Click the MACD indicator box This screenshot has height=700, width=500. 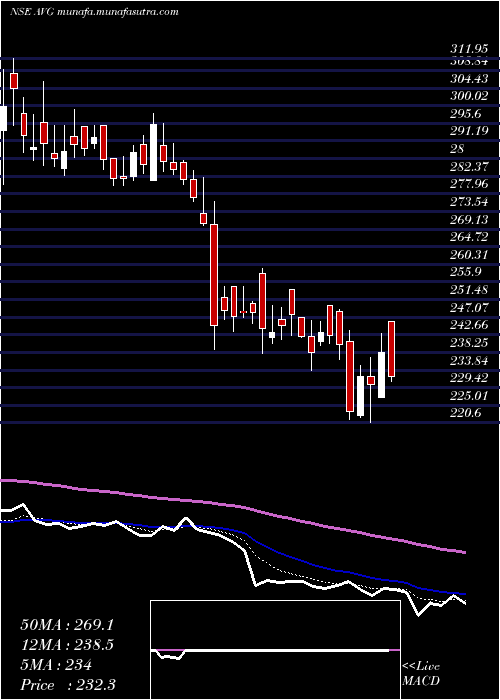click(x=275, y=650)
